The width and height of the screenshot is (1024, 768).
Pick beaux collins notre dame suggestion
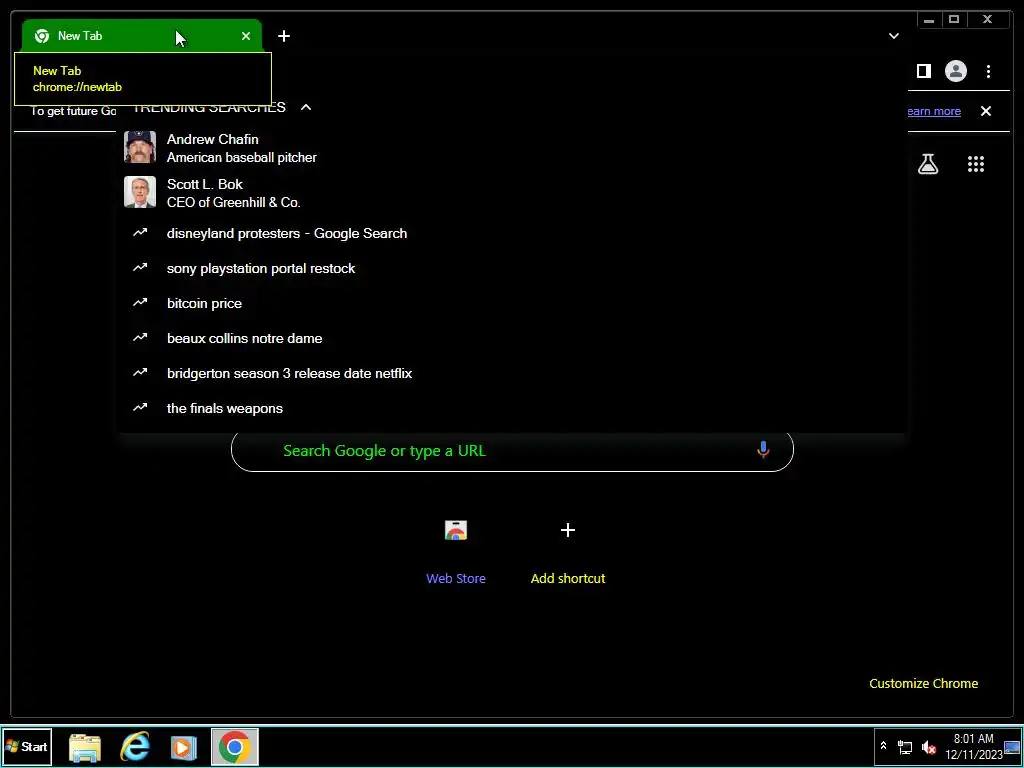[512, 338]
